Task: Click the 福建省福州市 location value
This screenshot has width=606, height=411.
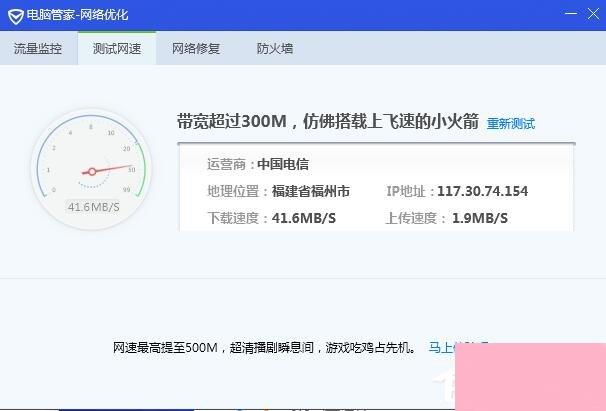Action: pyautogui.click(x=311, y=191)
